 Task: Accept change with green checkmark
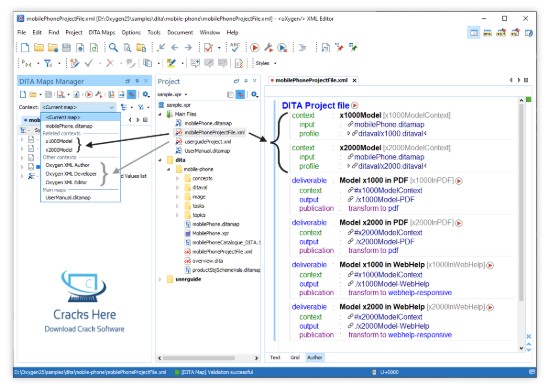pyautogui.click(x=89, y=63)
